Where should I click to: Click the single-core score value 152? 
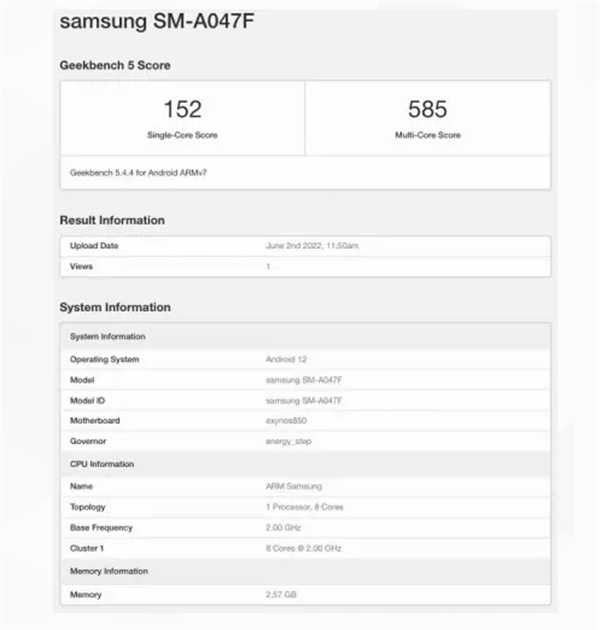point(182,109)
